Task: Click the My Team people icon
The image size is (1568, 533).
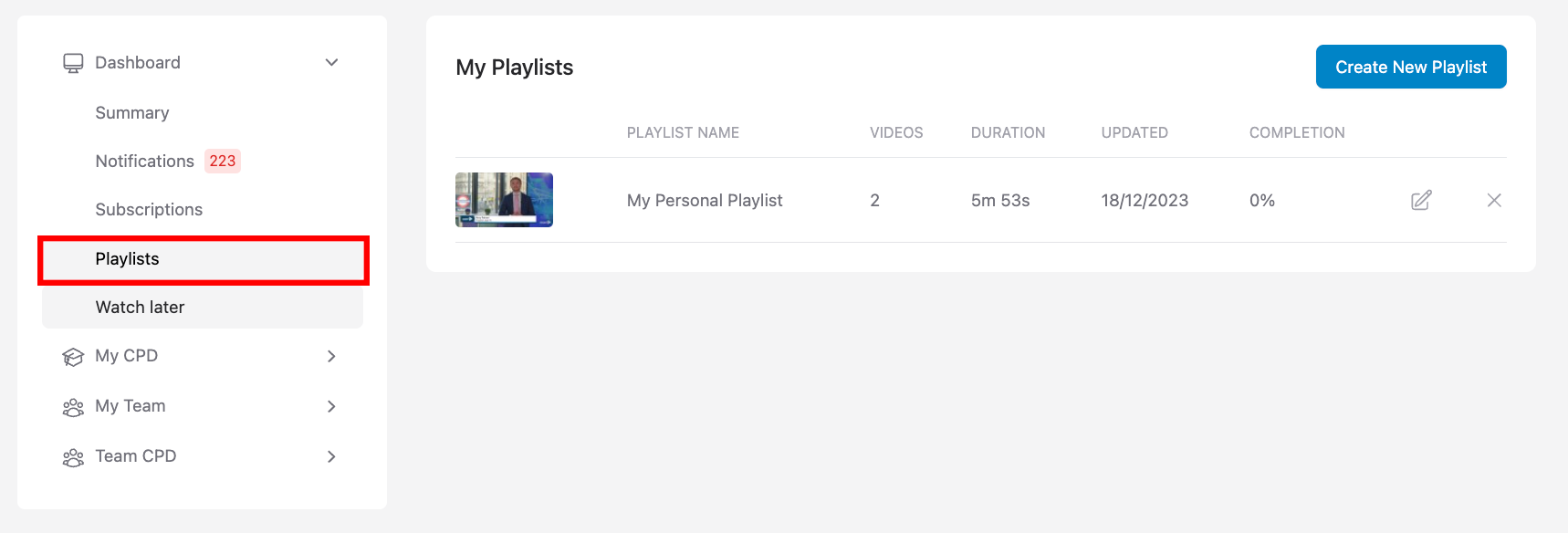Action: (x=73, y=406)
